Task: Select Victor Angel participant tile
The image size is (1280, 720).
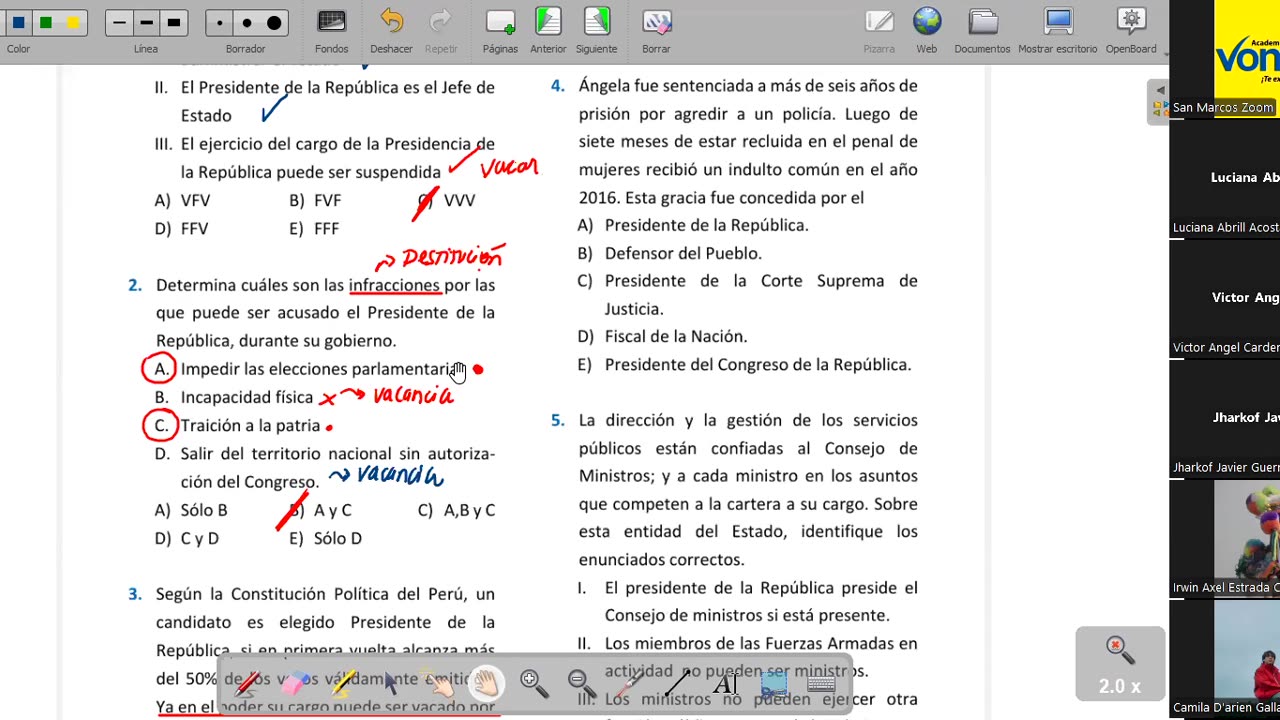Action: 1225,300
